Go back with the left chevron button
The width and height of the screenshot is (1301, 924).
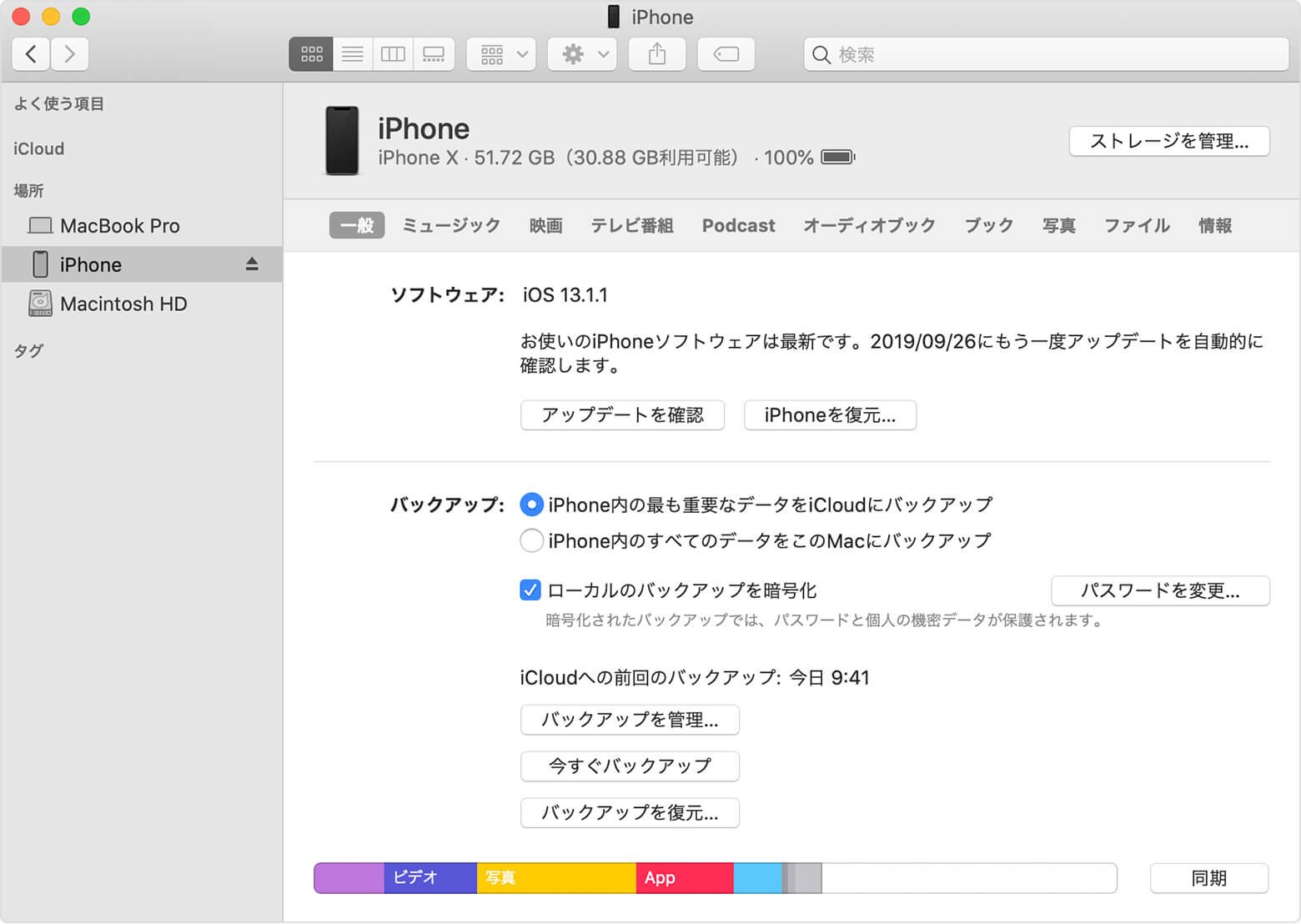click(31, 54)
